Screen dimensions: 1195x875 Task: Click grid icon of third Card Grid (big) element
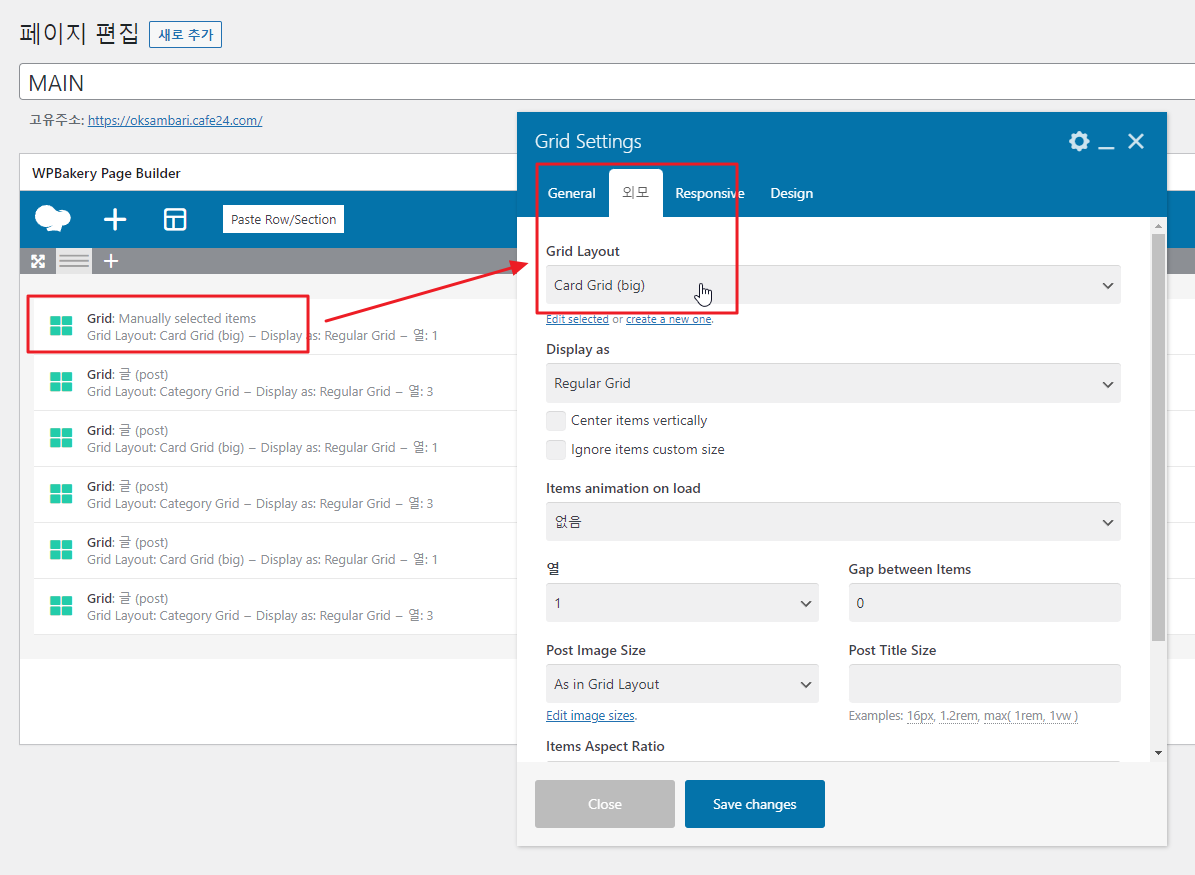coord(61,550)
